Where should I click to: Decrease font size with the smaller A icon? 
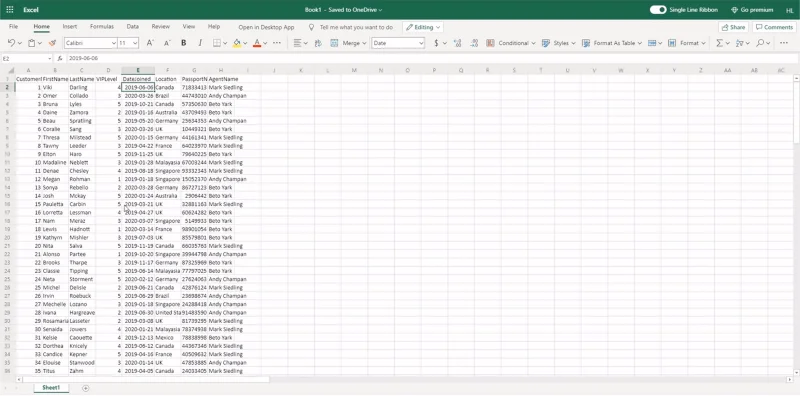[x=167, y=43]
